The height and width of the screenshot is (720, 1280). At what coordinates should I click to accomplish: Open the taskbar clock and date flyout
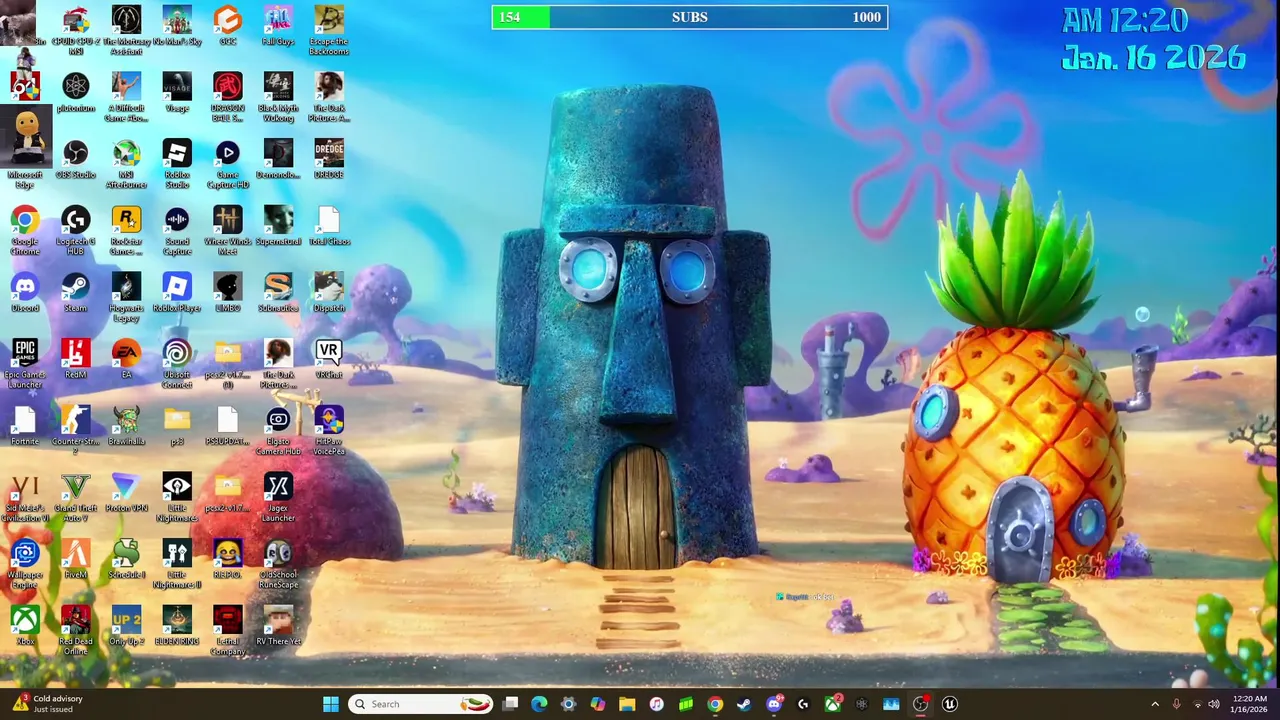tap(1249, 704)
